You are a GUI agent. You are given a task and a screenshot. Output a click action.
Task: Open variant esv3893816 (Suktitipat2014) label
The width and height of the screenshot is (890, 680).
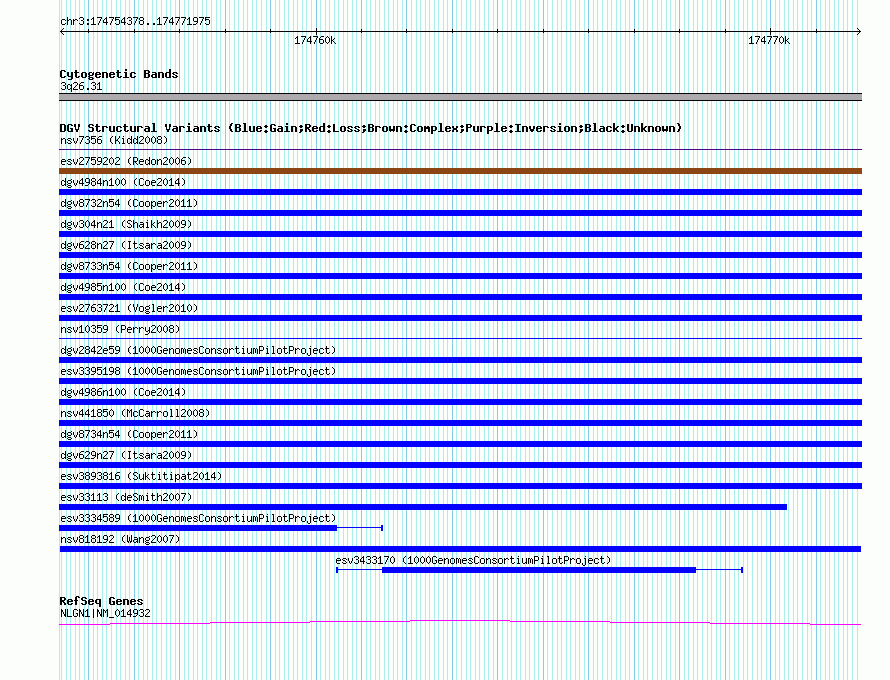tap(141, 476)
